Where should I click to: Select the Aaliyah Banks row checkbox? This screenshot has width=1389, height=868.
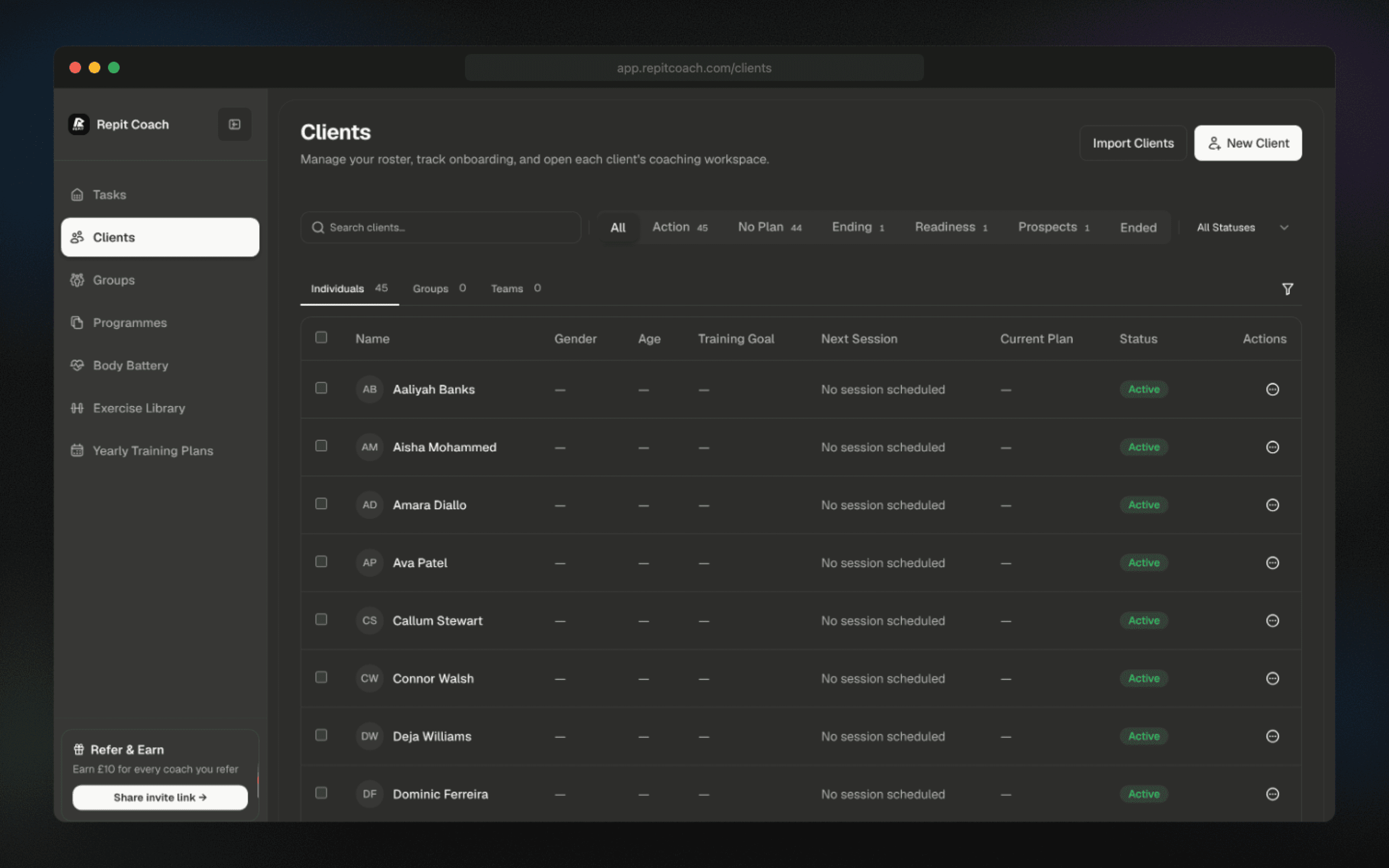[321, 388]
